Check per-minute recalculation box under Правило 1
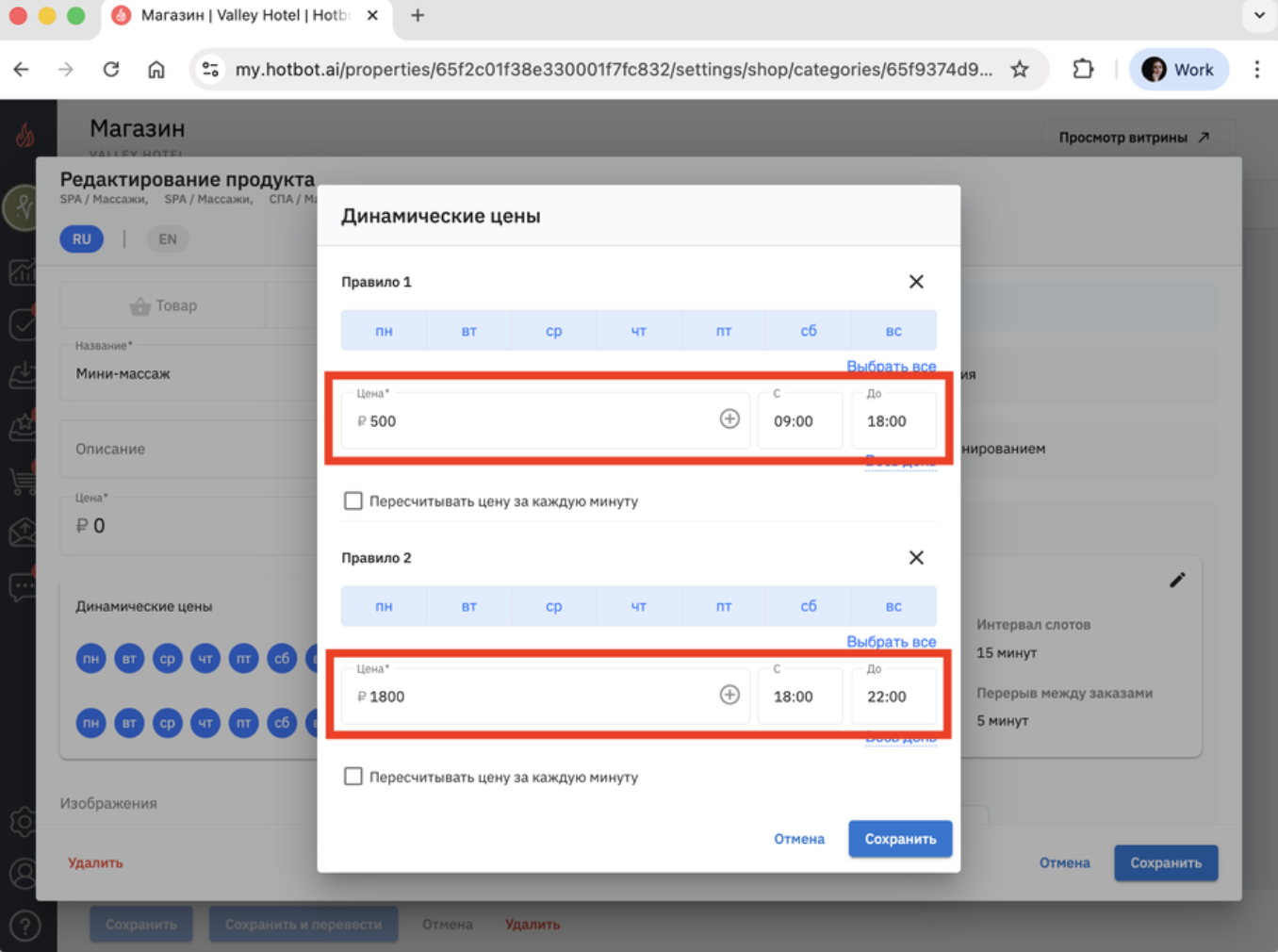This screenshot has width=1278, height=952. (353, 501)
